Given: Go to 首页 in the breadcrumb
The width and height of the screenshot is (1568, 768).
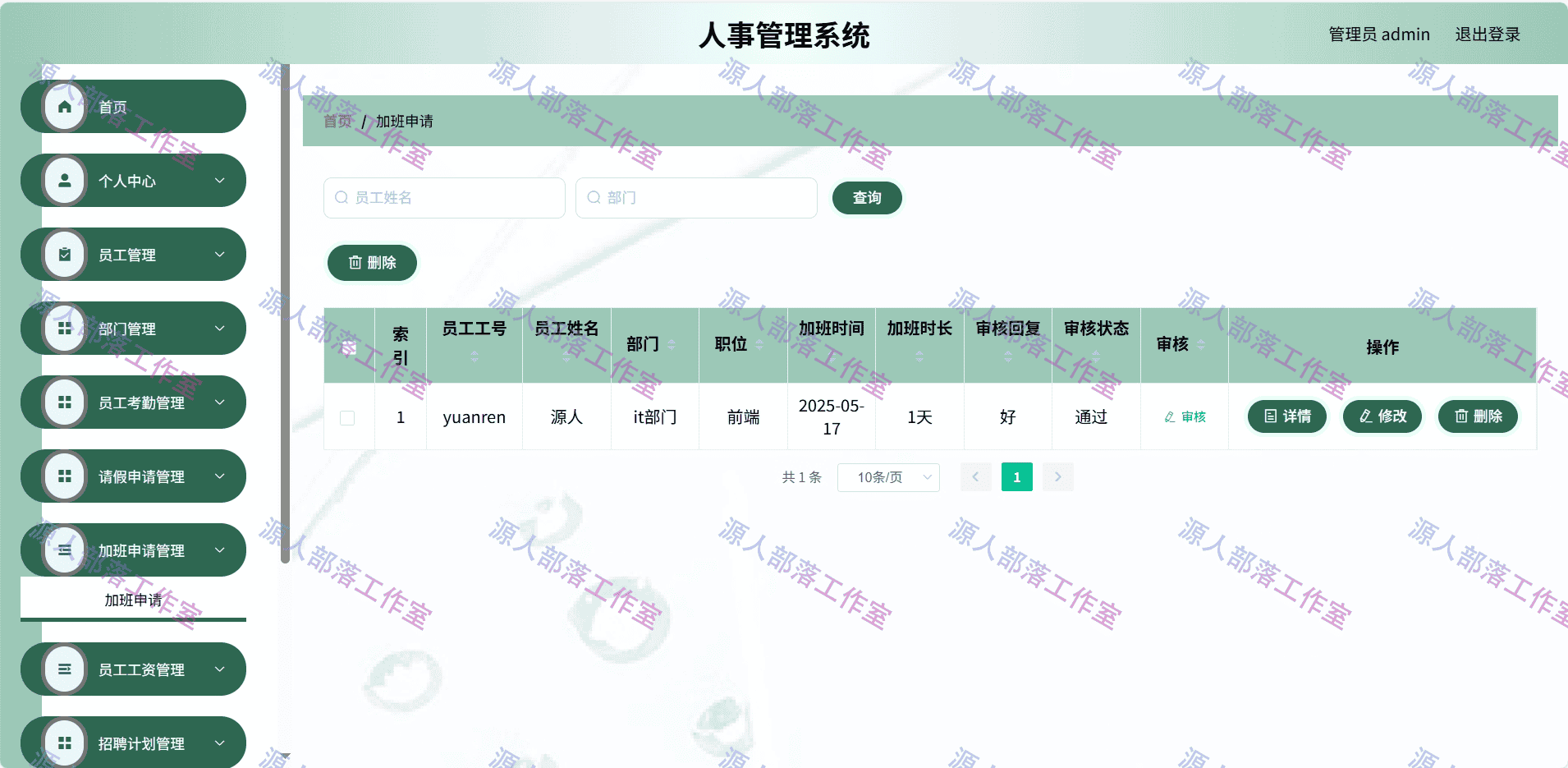Looking at the screenshot, I should pos(337,122).
